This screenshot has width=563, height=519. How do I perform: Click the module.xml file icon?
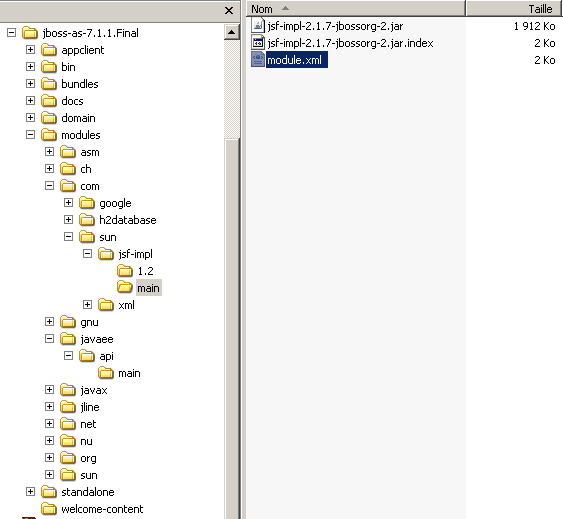coord(258,60)
